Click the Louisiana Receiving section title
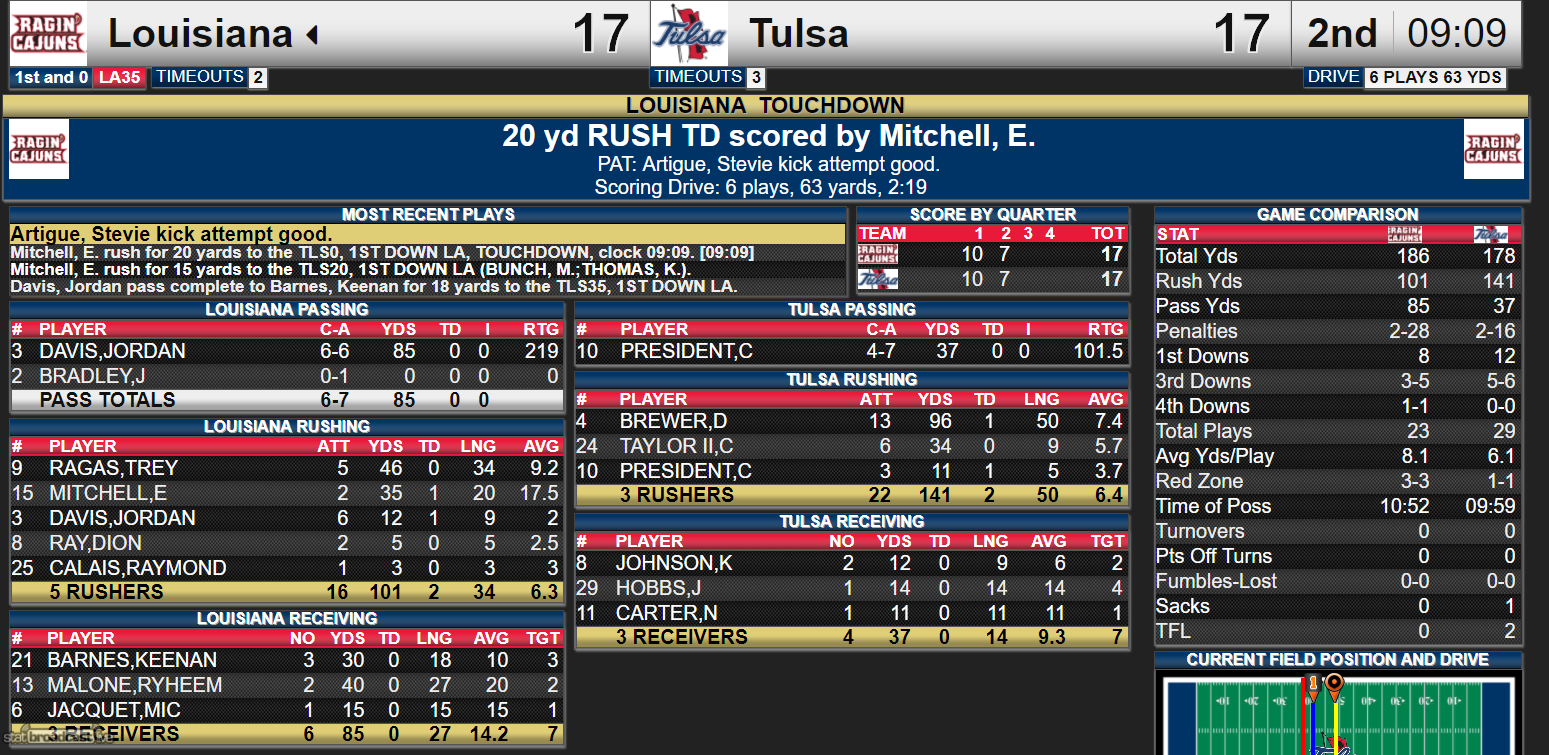1549x755 pixels. click(287, 619)
